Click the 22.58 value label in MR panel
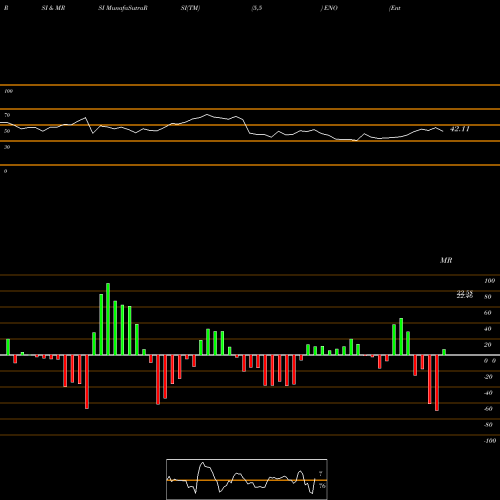The width and height of the screenshot is (500, 500). 465,292
